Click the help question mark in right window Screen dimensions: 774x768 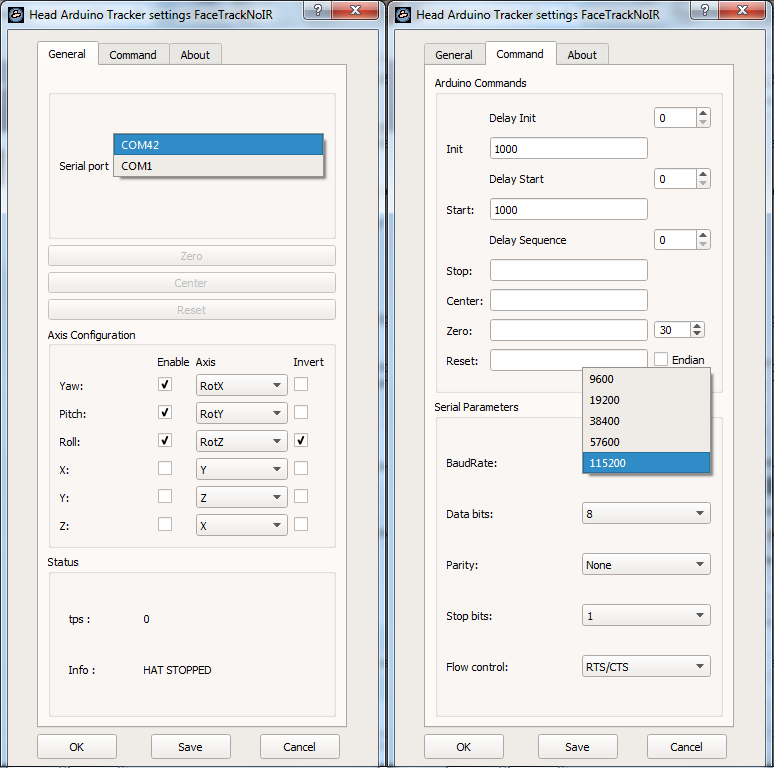click(705, 10)
